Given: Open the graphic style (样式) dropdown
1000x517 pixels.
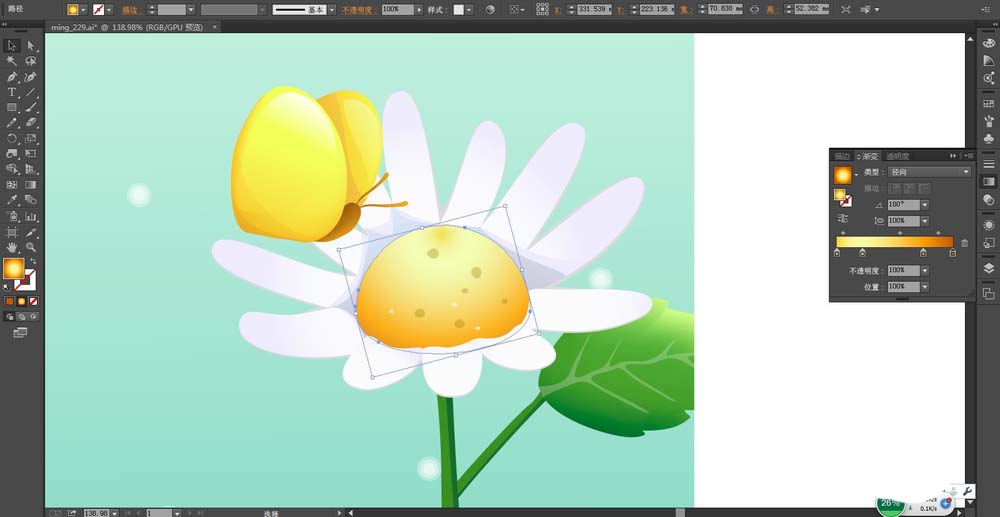Looking at the screenshot, I should (x=469, y=10).
